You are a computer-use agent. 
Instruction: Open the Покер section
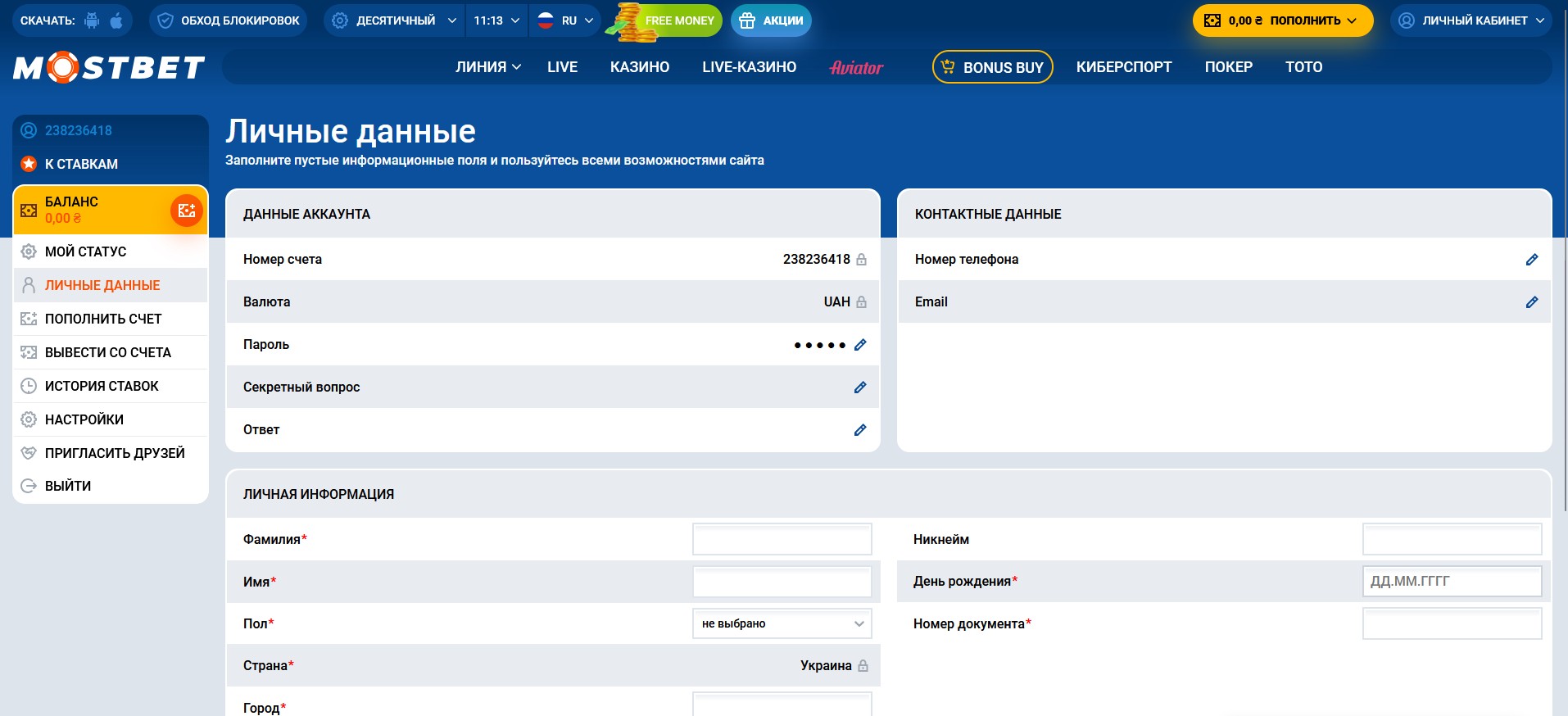tap(1229, 67)
